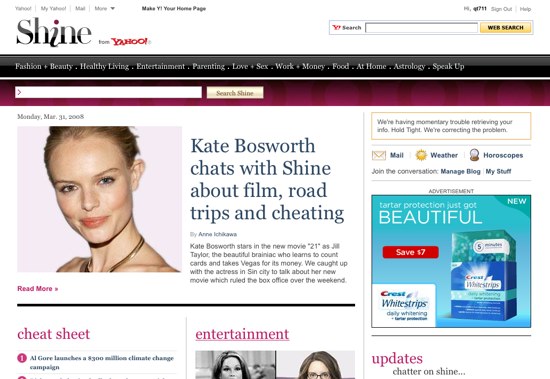Click the Horoscopes crystal ball icon
This screenshot has height=379, width=550.
(474, 155)
